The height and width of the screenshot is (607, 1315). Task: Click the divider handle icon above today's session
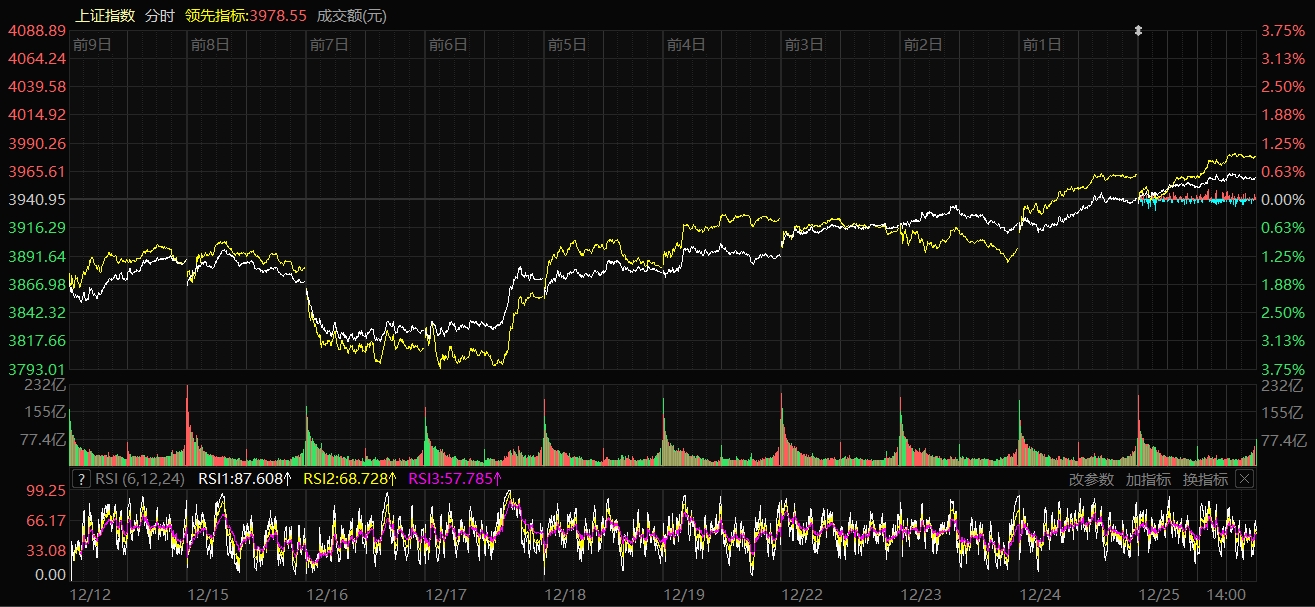1138,31
